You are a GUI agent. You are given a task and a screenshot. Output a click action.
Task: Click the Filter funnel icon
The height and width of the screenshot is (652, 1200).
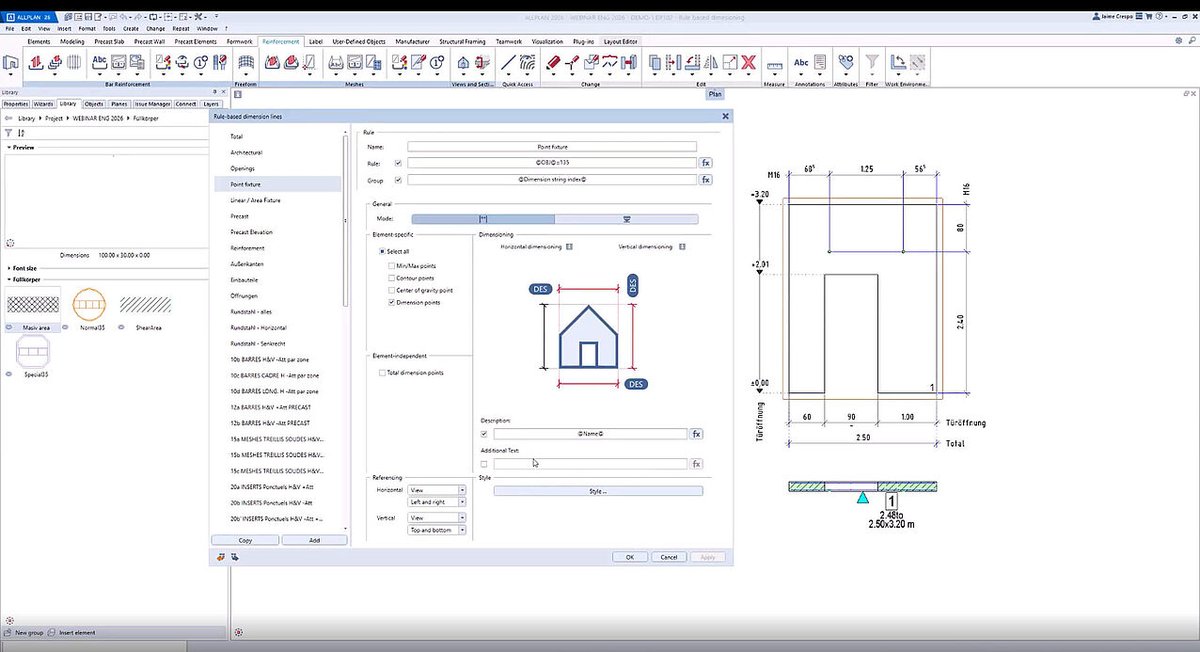(x=872, y=62)
